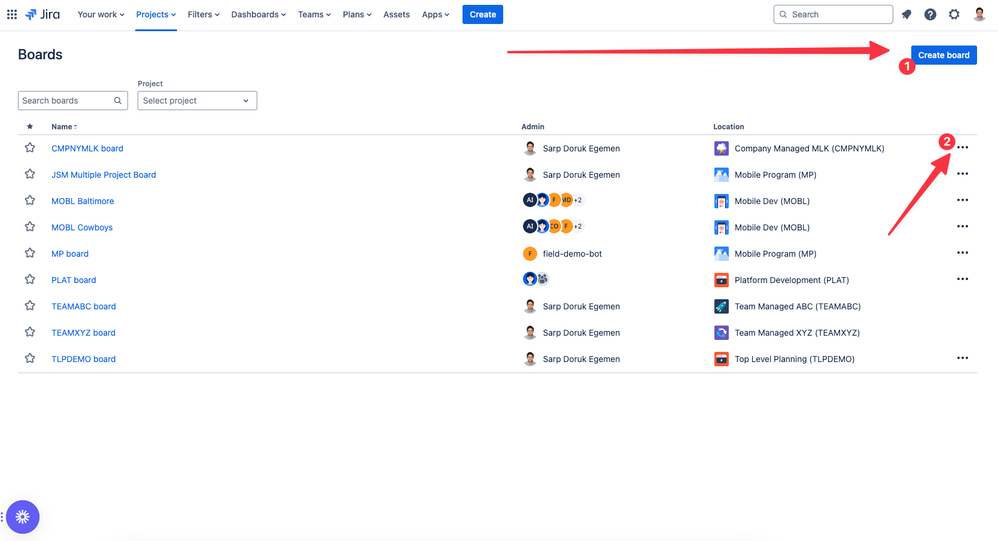Focus the global Search field
The height and width of the screenshot is (541, 998).
pos(833,14)
